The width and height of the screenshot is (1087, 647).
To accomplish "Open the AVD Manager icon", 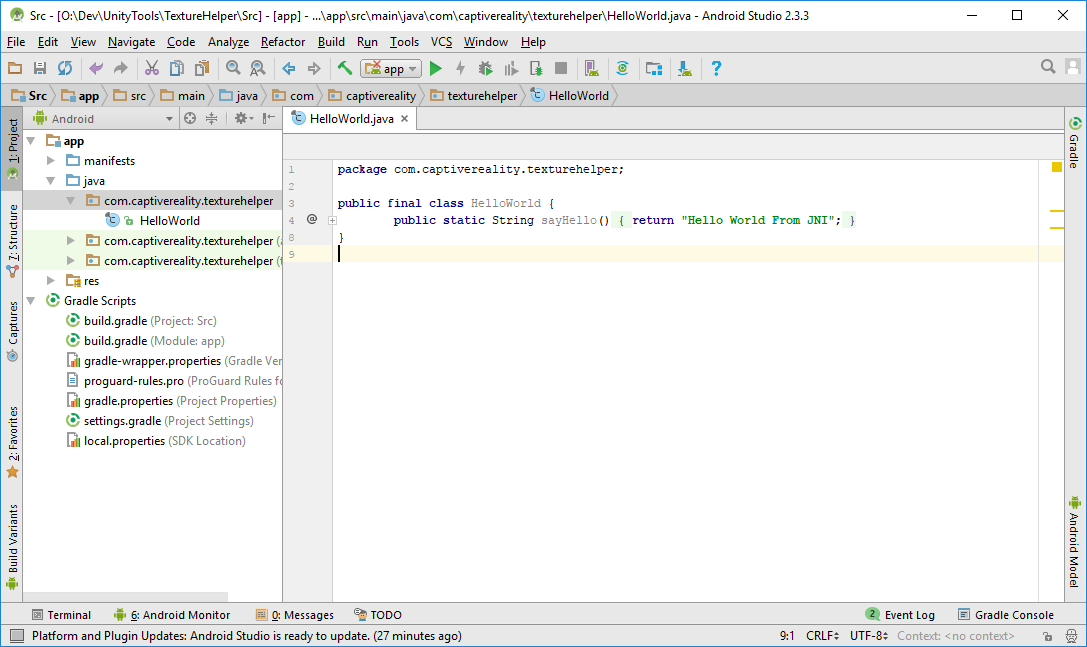I will (x=591, y=68).
